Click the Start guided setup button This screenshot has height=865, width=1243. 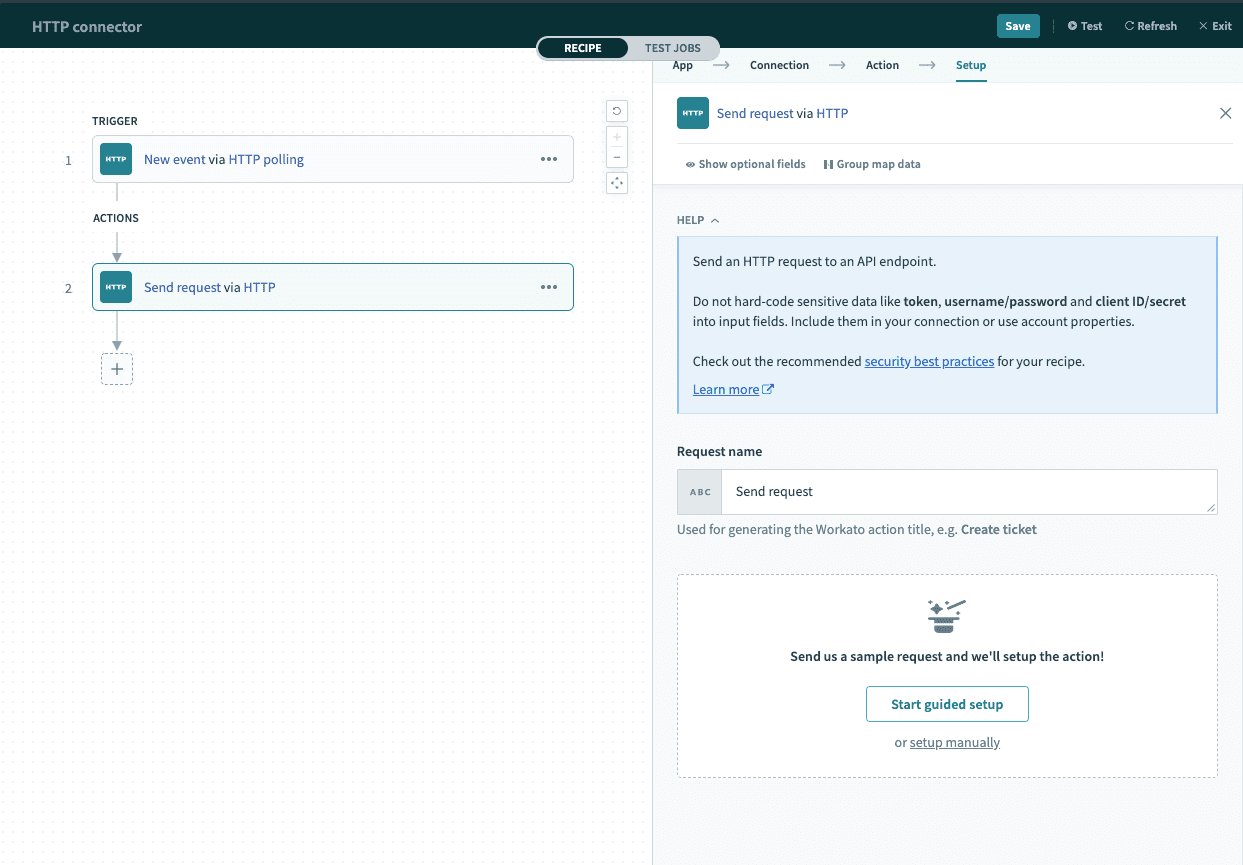947,703
